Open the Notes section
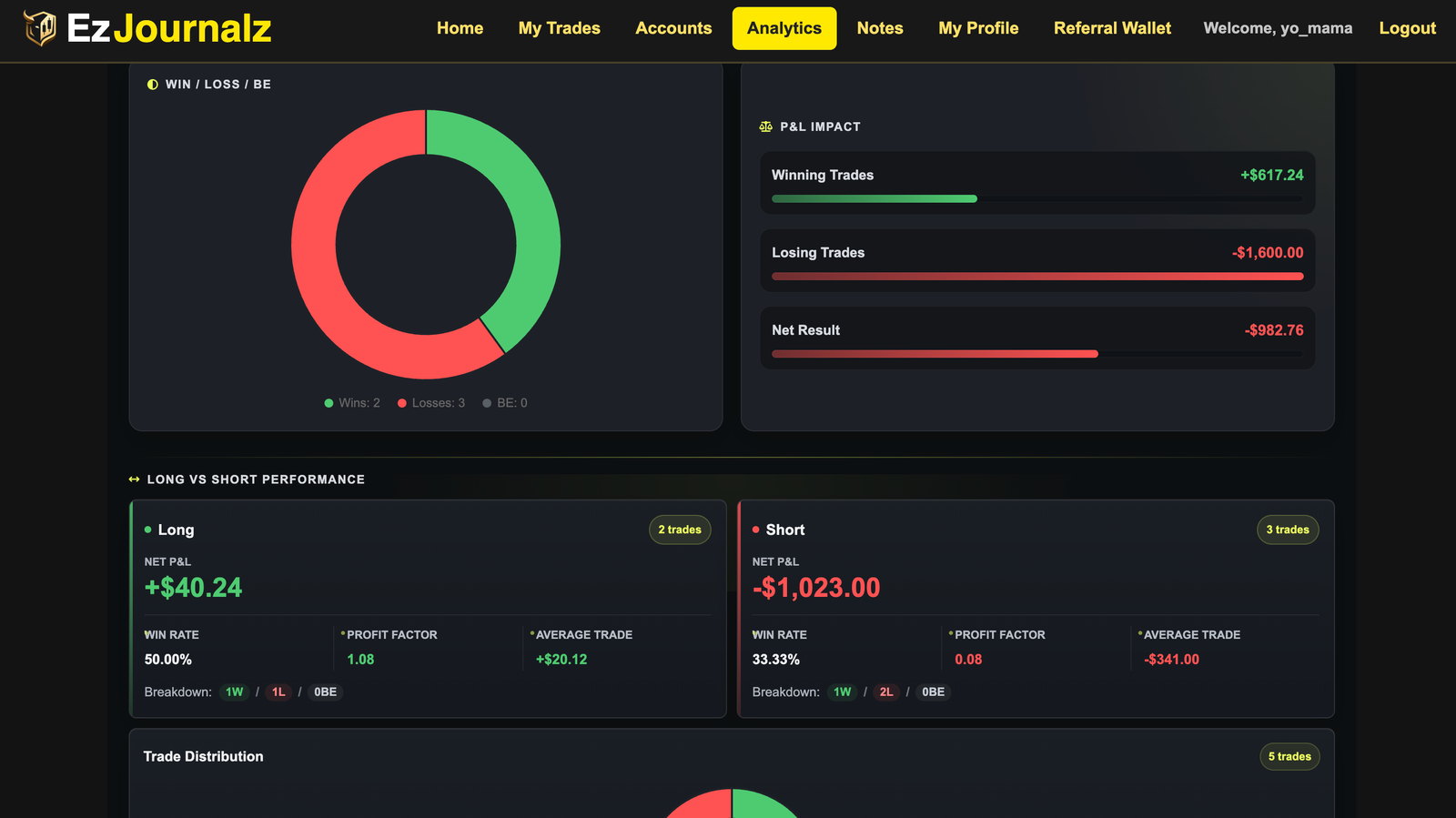The width and height of the screenshot is (1456, 818). (880, 28)
